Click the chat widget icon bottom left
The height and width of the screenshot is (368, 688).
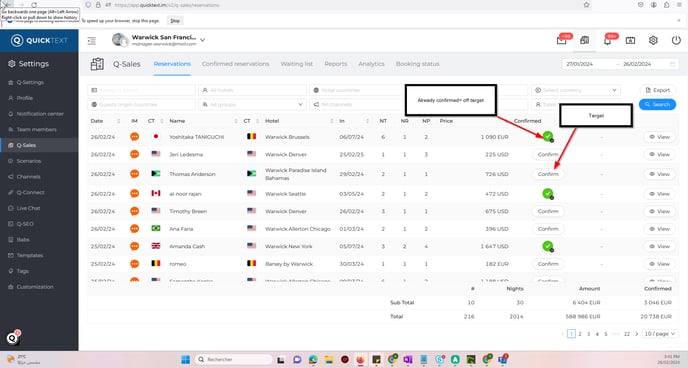coord(13,338)
